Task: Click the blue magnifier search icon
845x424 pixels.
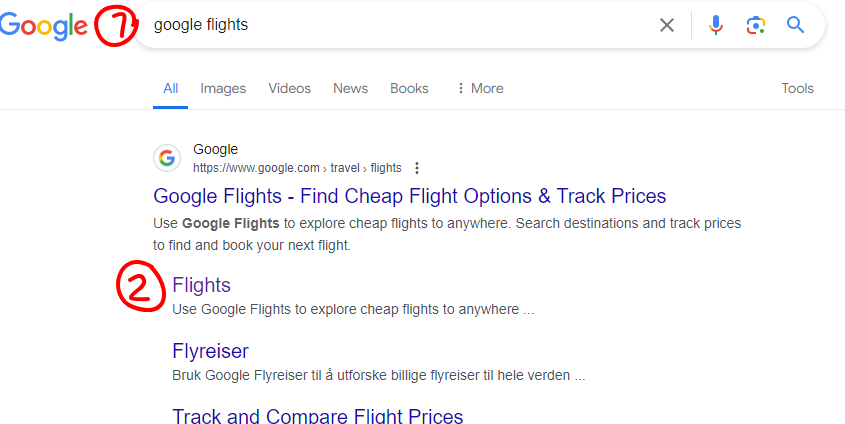Action: click(795, 25)
